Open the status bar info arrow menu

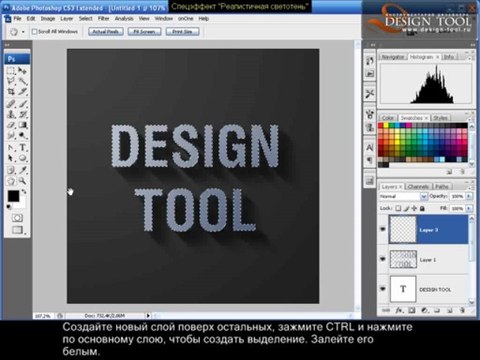coord(148,315)
